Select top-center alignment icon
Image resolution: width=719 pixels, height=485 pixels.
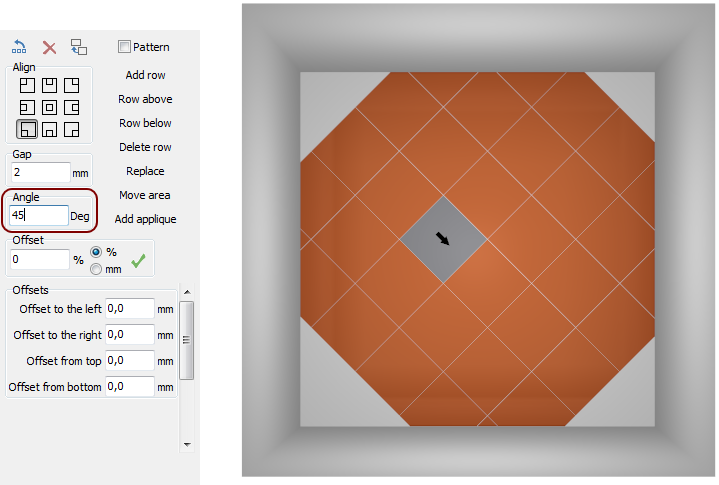[50, 85]
